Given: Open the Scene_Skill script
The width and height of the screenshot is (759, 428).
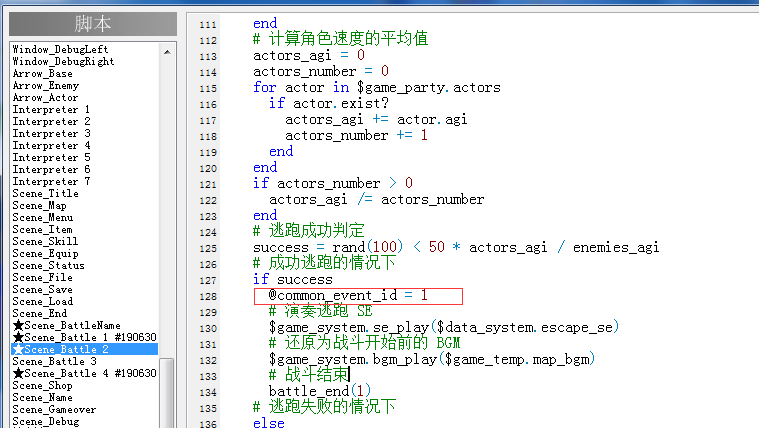Looking at the screenshot, I should [x=45, y=242].
